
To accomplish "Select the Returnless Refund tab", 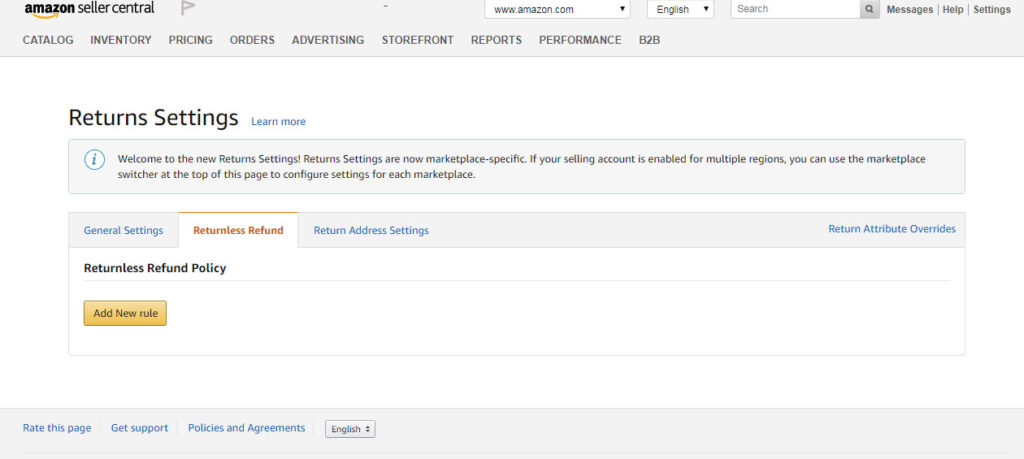I will 238,230.
